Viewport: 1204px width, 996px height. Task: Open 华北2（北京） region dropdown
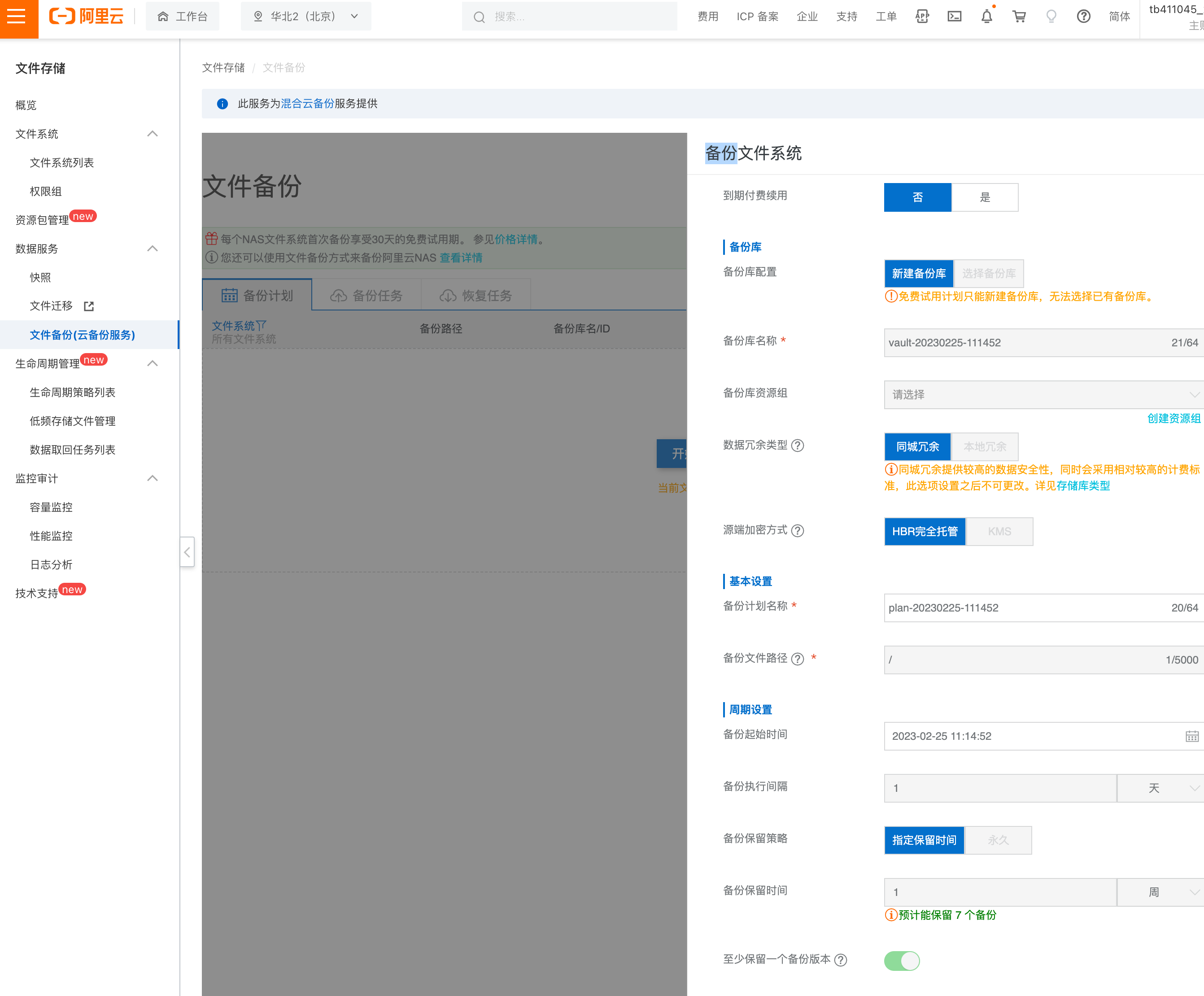click(306, 17)
